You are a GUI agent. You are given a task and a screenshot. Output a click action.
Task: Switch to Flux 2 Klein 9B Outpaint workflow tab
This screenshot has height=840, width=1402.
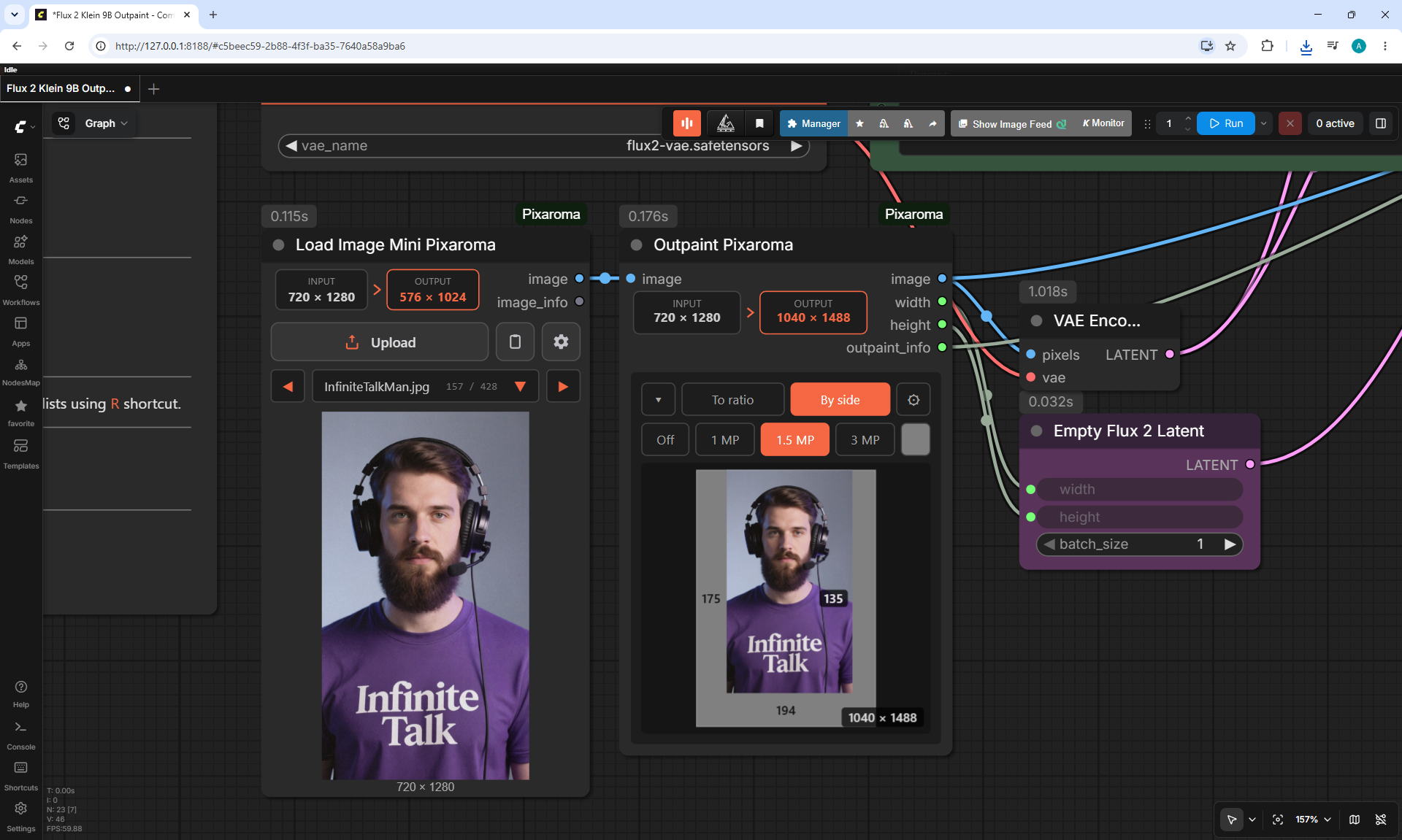coord(69,88)
